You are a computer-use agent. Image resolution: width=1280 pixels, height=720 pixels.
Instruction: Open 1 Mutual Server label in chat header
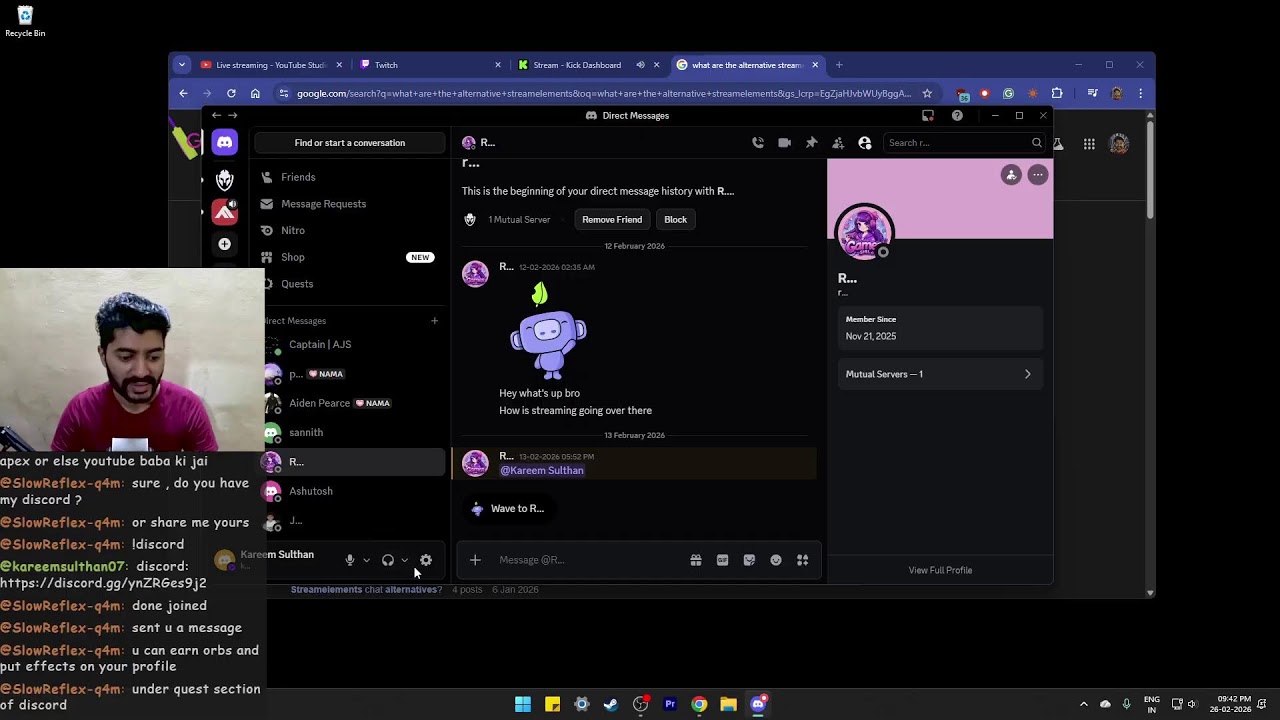[519, 220]
